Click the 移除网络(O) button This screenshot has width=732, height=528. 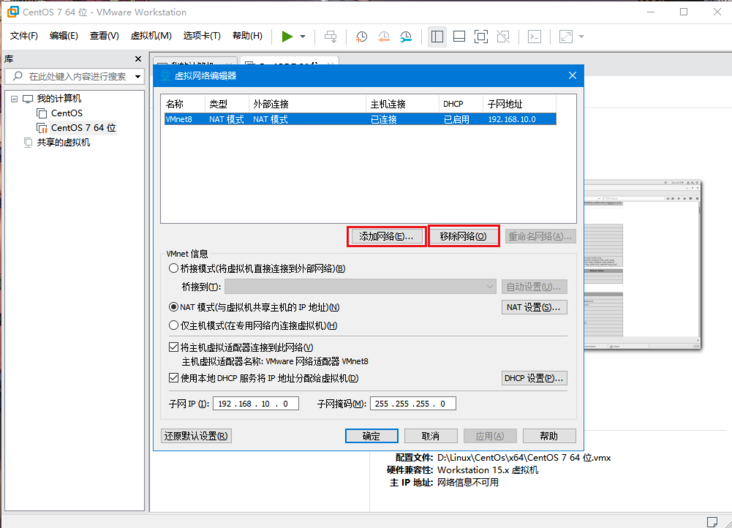click(464, 236)
